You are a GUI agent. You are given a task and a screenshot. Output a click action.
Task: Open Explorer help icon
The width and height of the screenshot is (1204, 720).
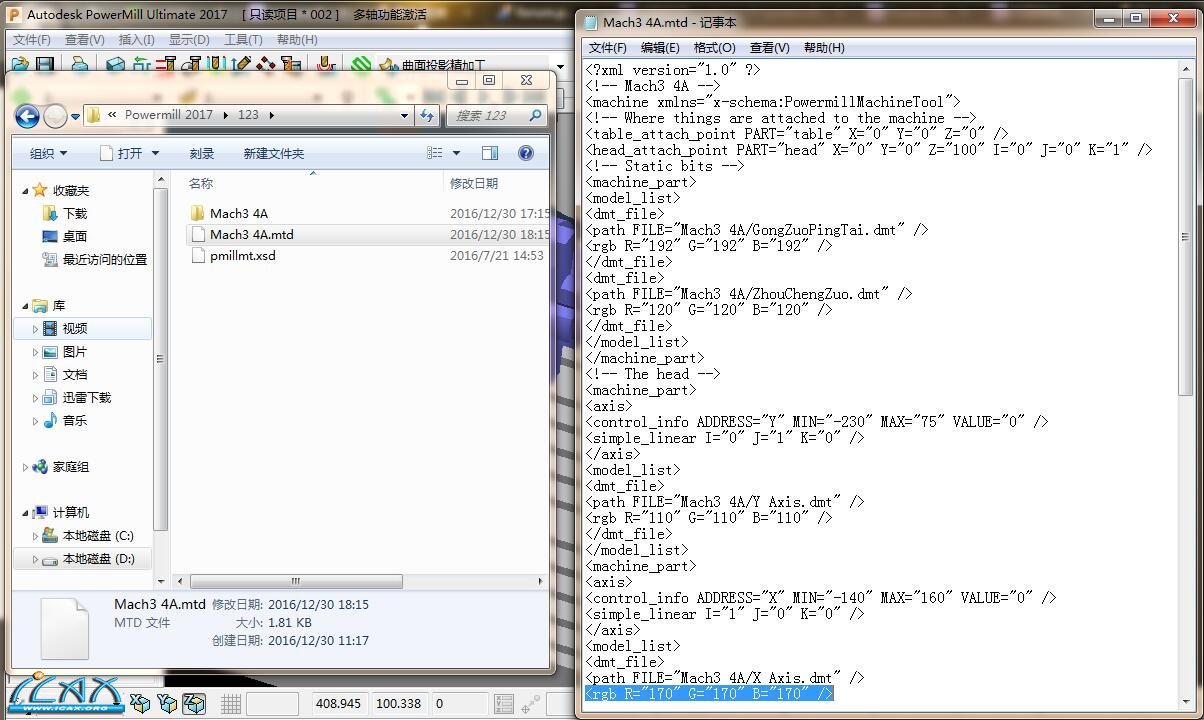click(x=526, y=153)
